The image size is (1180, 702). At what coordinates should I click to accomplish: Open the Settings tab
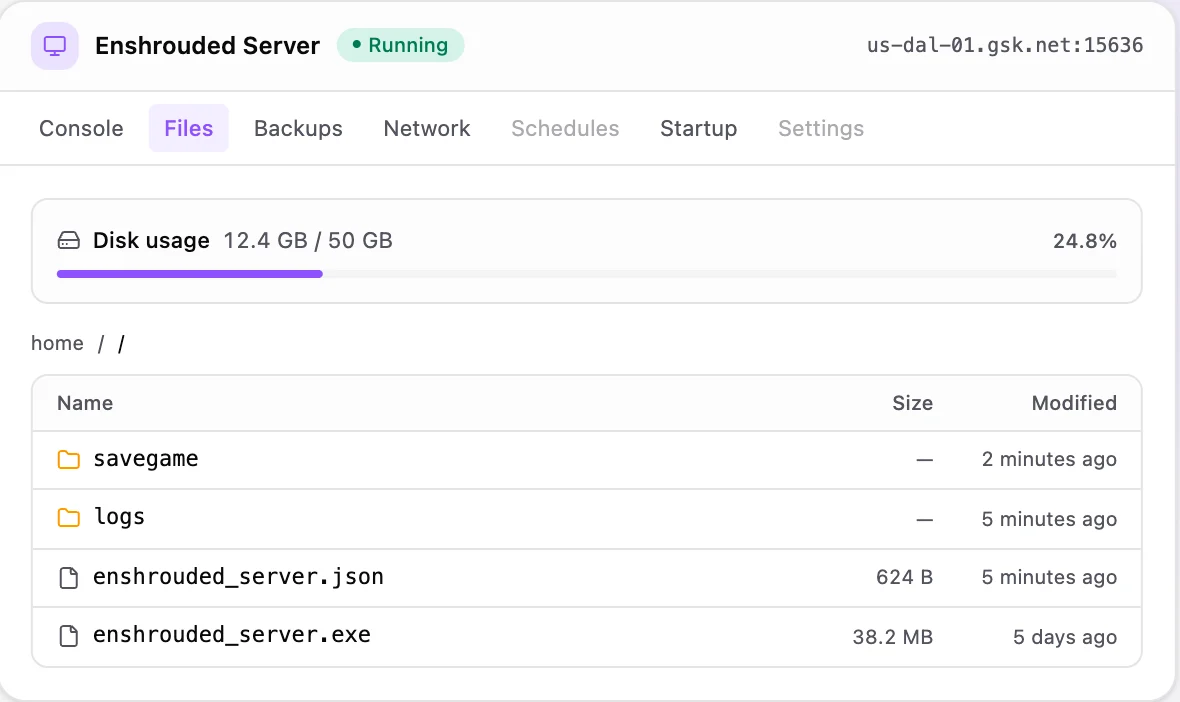tap(821, 129)
